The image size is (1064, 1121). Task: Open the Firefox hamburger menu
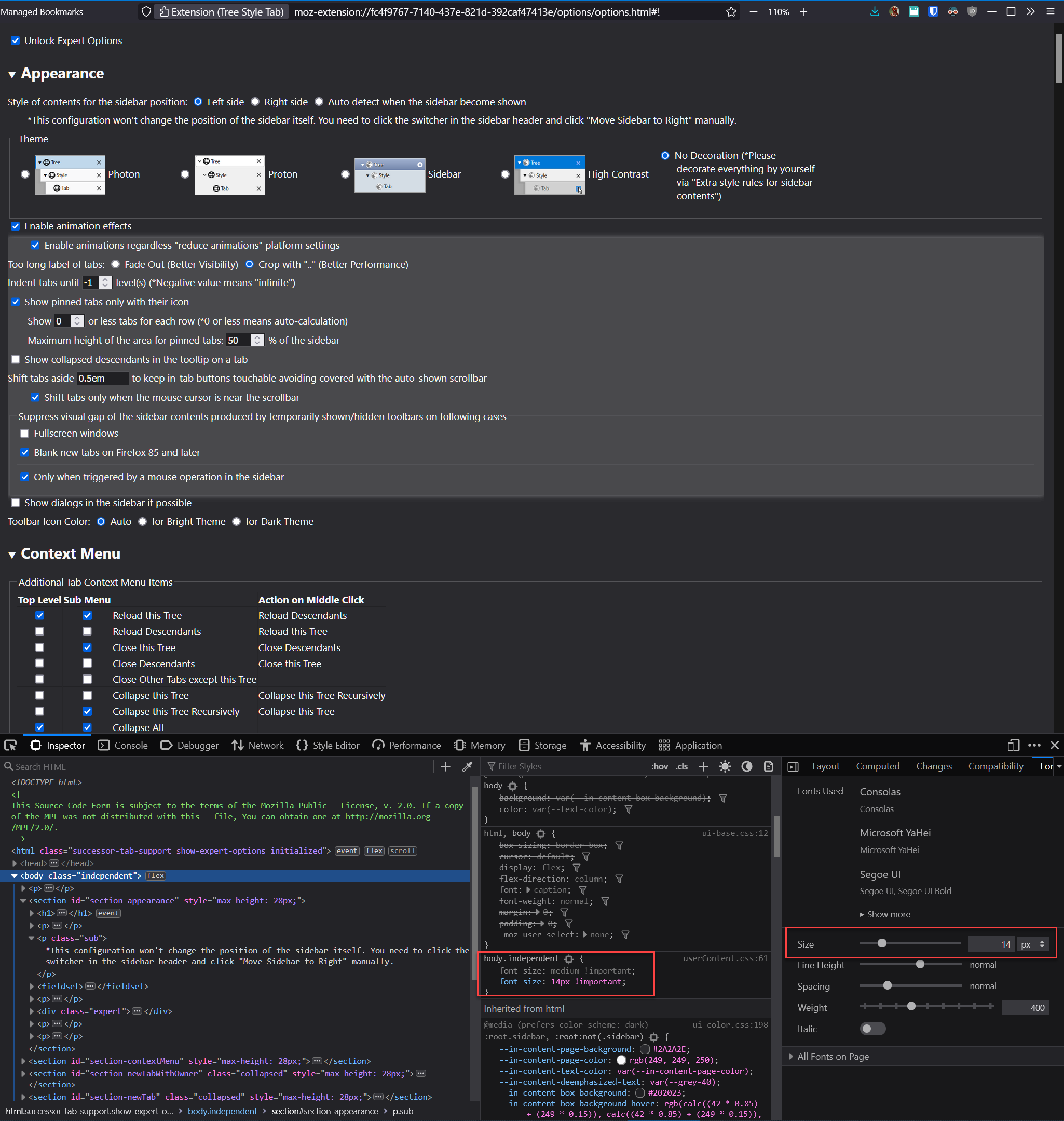pos(1051,12)
